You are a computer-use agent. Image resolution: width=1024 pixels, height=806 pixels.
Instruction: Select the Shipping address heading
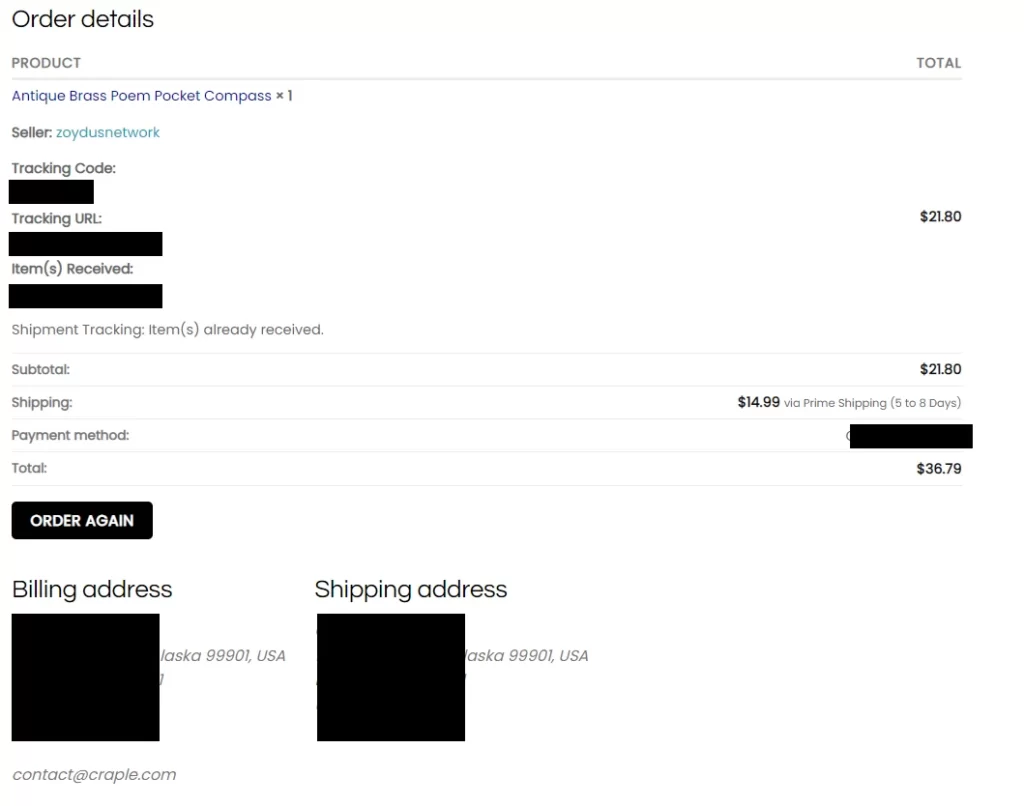411,589
